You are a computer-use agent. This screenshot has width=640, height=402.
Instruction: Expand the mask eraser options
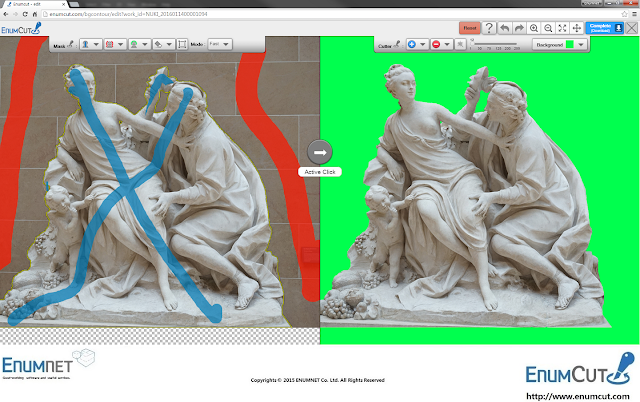pyautogui.click(x=169, y=44)
